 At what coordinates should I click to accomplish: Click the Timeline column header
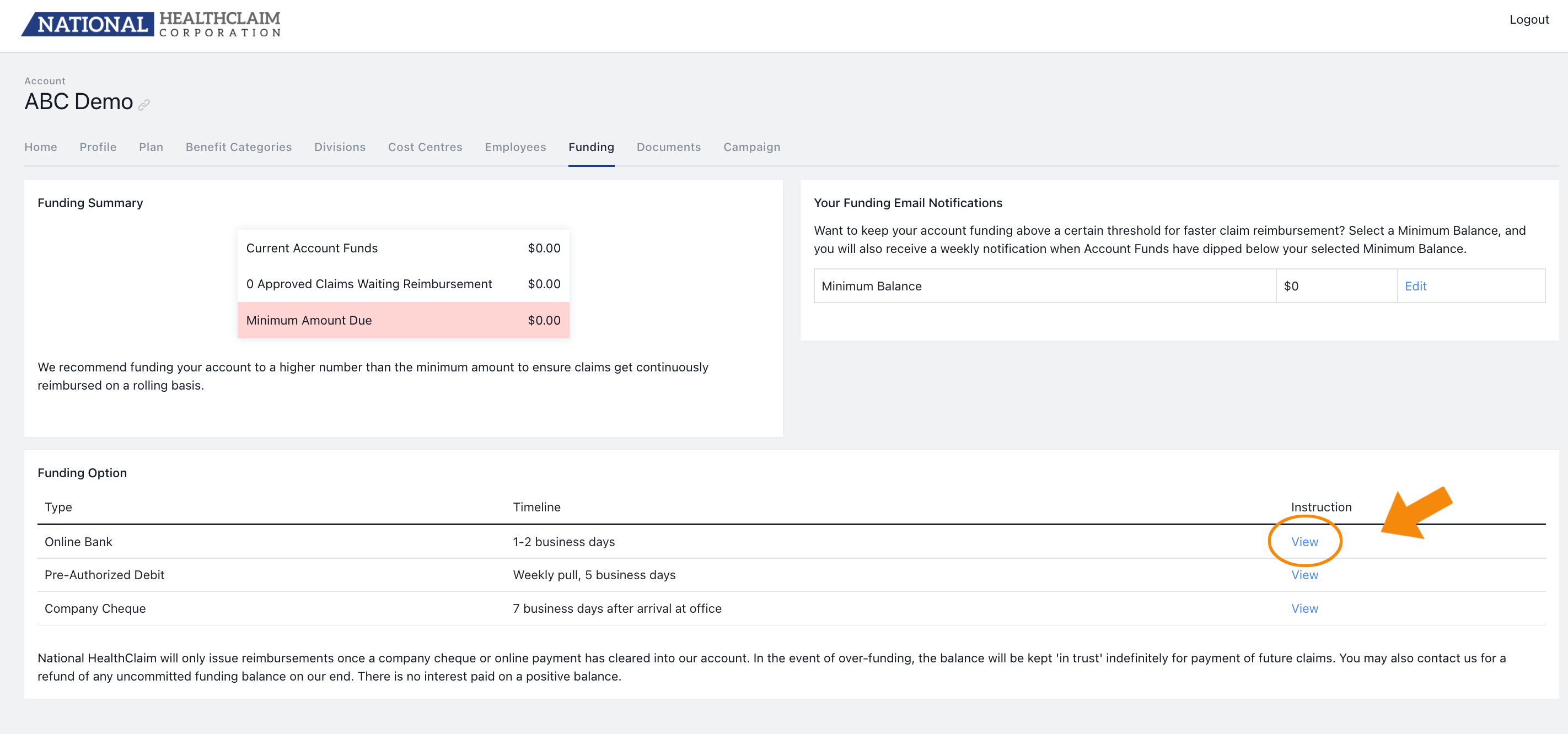pyautogui.click(x=536, y=507)
